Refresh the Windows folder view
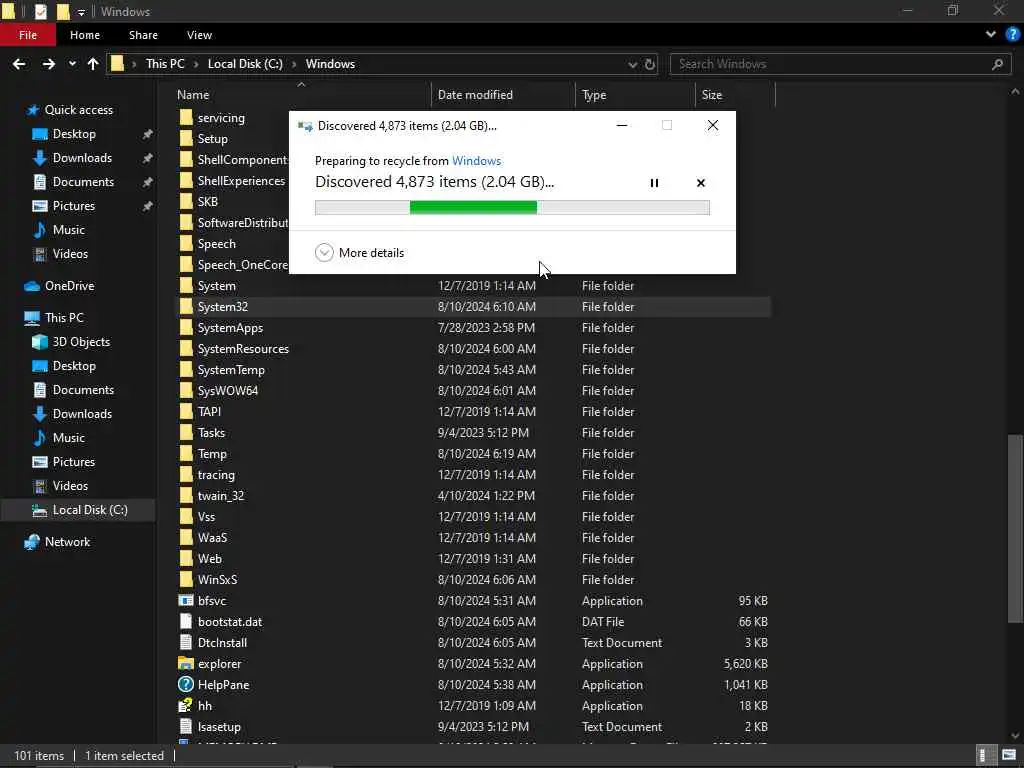Image resolution: width=1024 pixels, height=768 pixels. (x=650, y=64)
